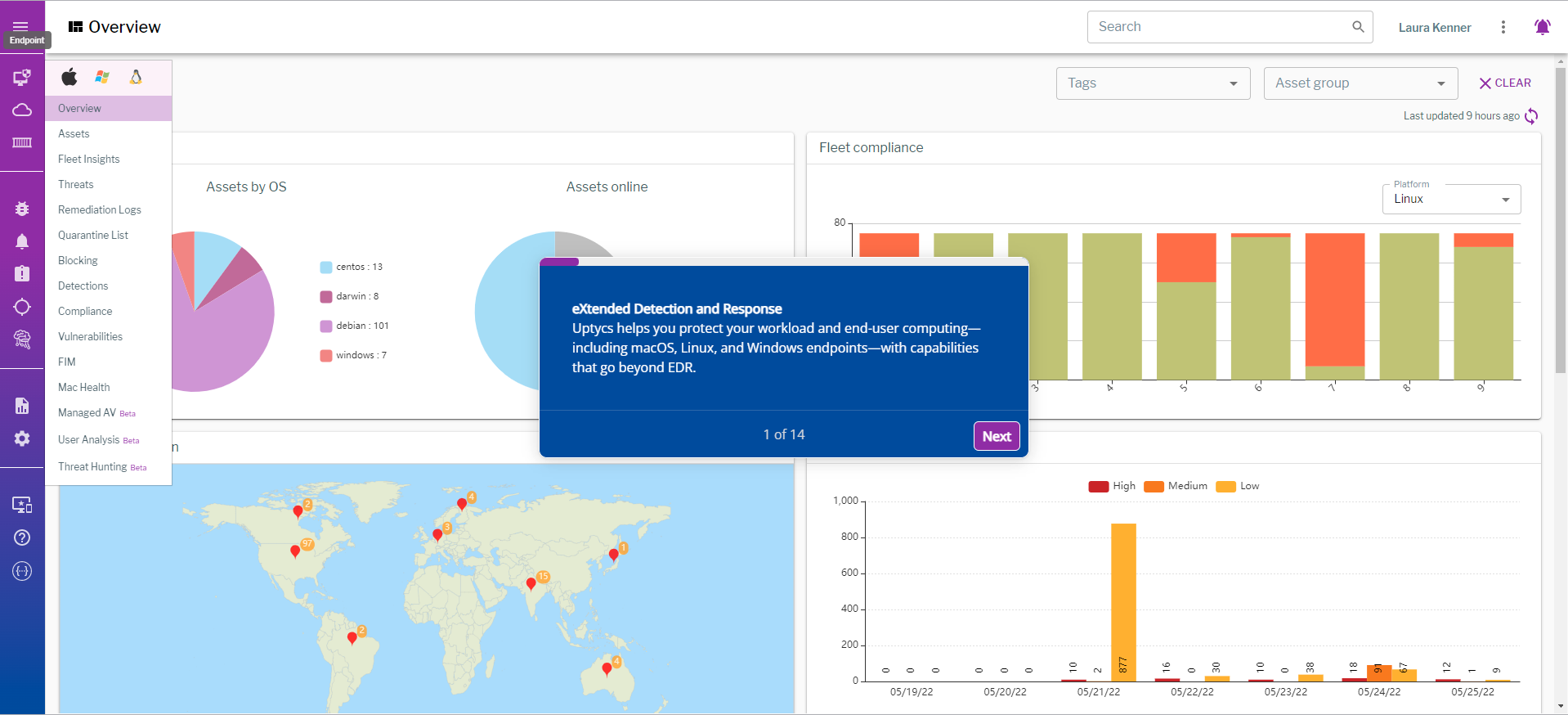Image resolution: width=1568 pixels, height=715 pixels.
Task: Open the purple notifications bell
Action: click(1542, 27)
